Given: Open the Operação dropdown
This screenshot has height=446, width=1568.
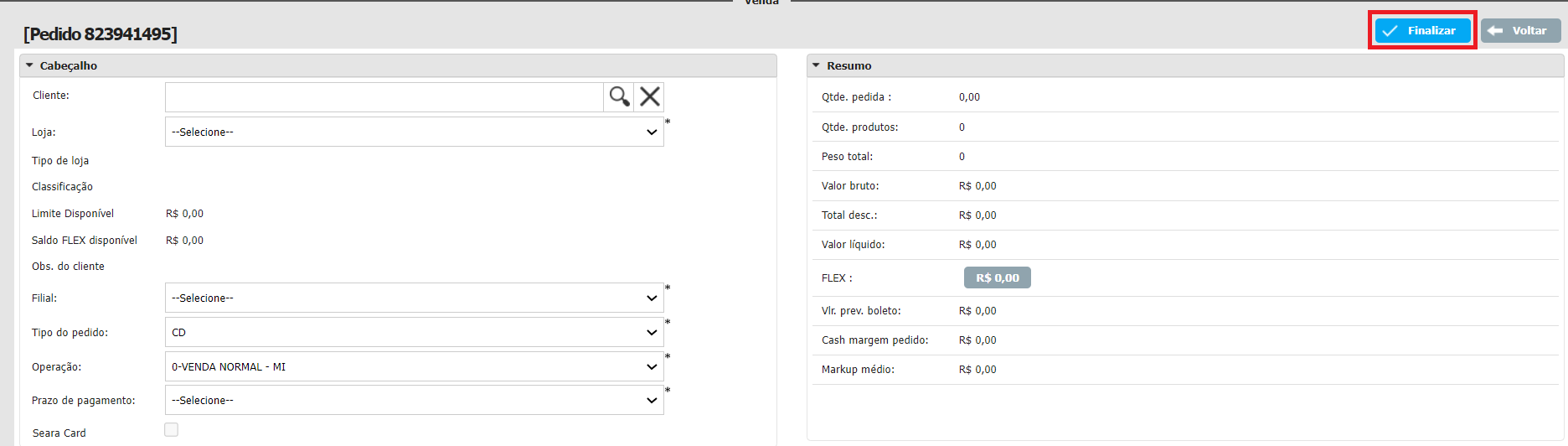Looking at the screenshot, I should pyautogui.click(x=415, y=366).
